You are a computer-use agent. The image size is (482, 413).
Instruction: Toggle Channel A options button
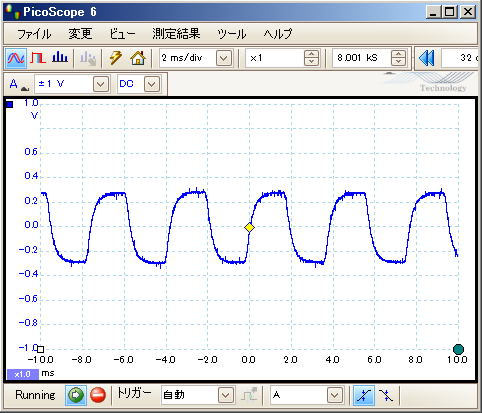18,84
